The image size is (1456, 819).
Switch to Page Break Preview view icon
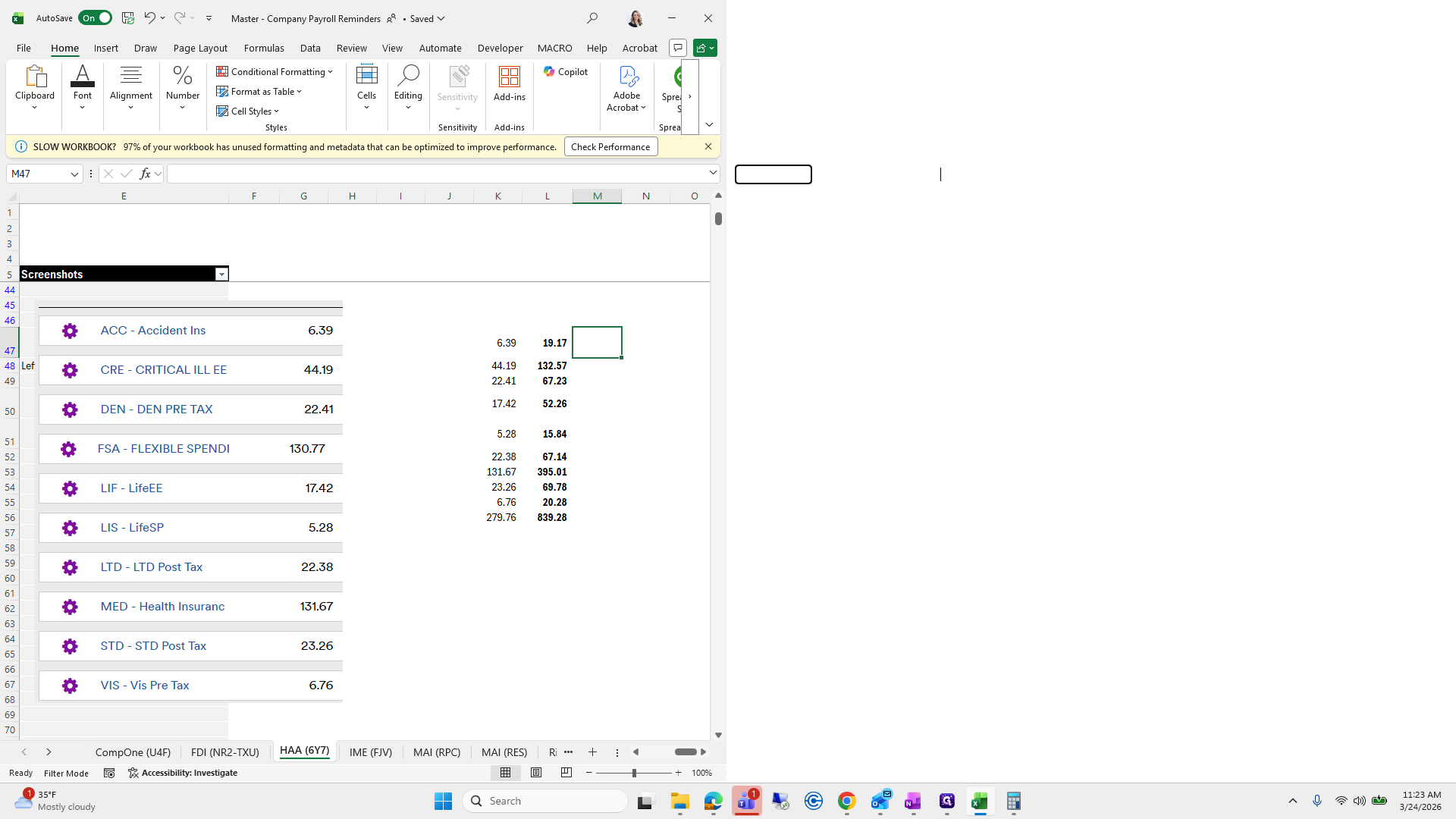point(566,773)
